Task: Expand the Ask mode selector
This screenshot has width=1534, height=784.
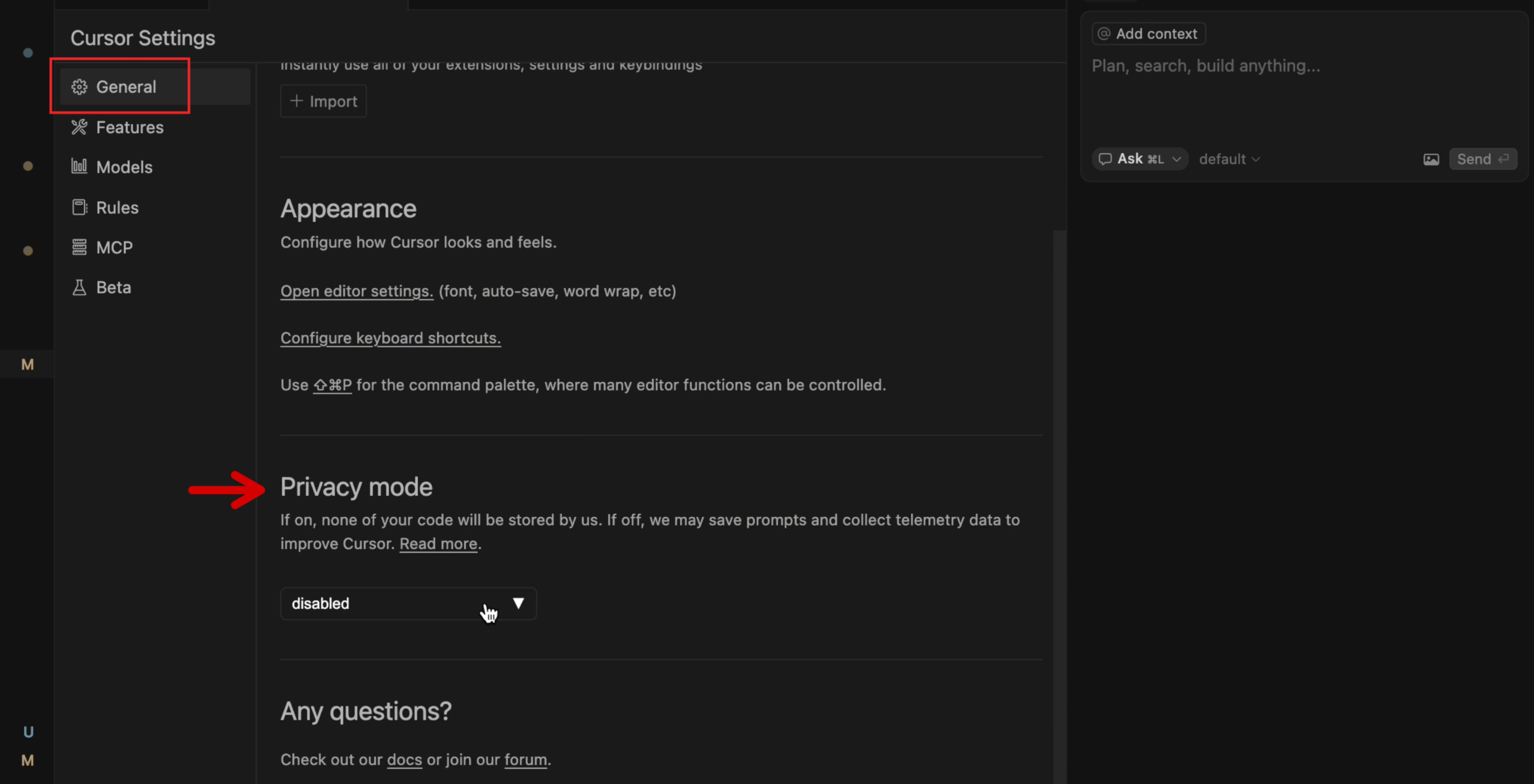Action: point(1139,159)
